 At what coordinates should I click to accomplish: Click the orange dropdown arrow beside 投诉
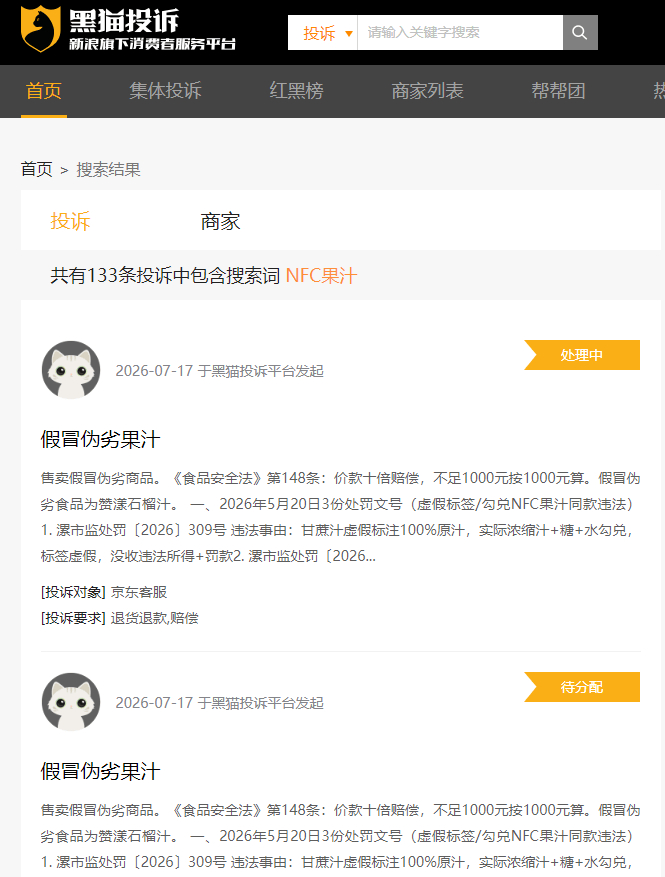[349, 34]
